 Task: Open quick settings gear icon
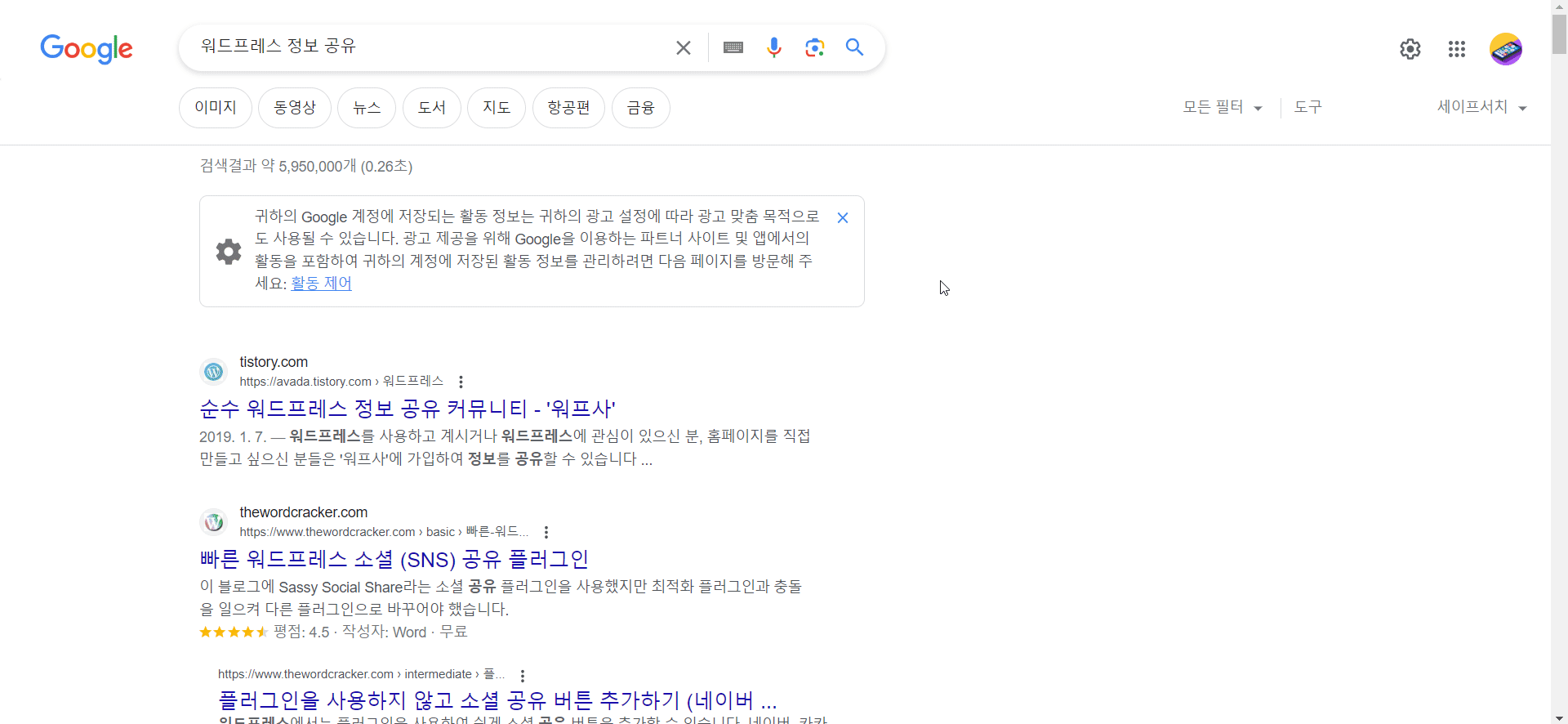[x=1410, y=49]
